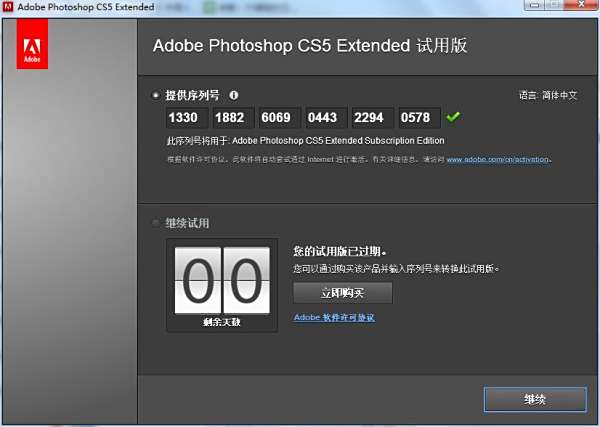Click serial field containing 0443
600x427 pixels.
326,117
